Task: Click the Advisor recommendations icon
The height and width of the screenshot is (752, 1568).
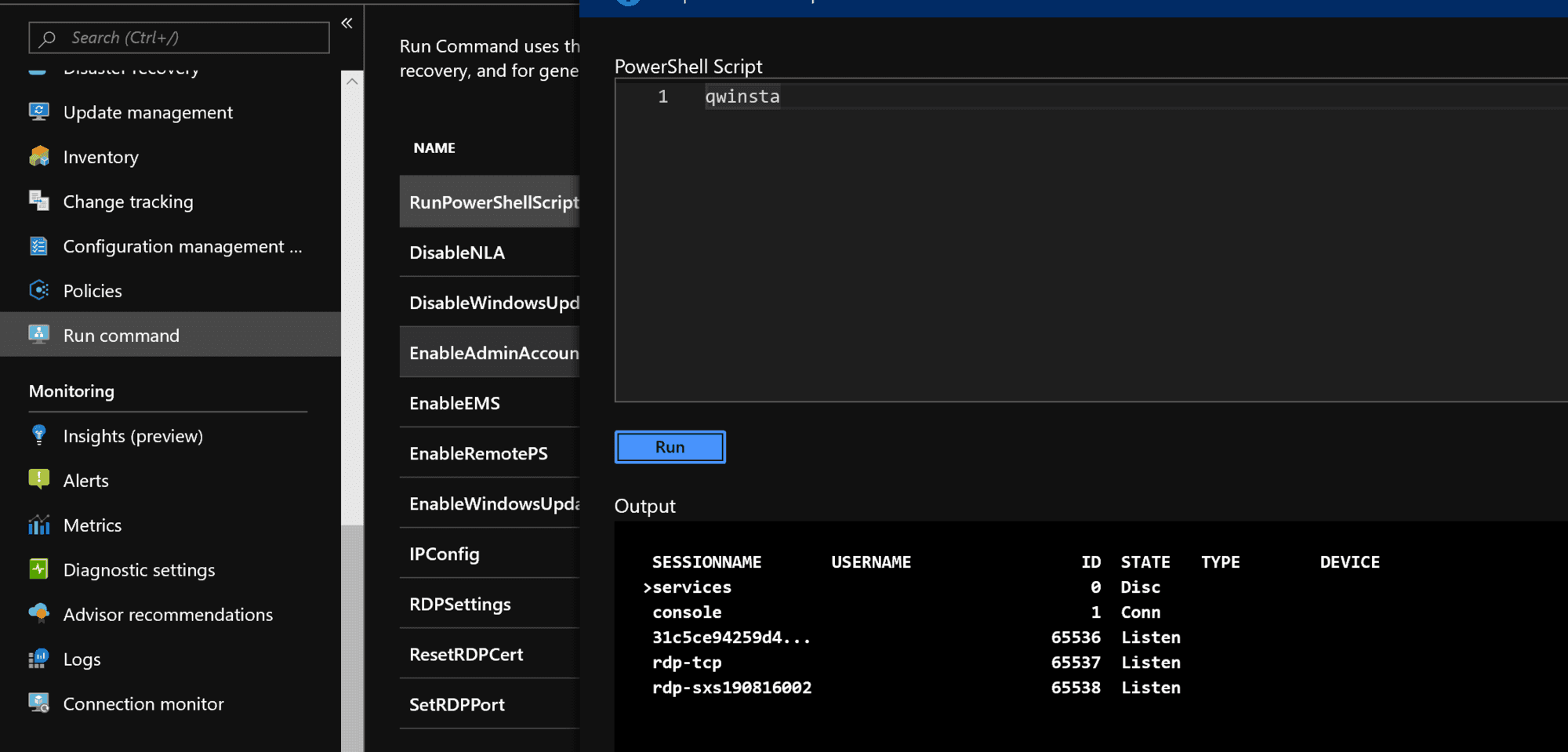Action: (x=38, y=614)
